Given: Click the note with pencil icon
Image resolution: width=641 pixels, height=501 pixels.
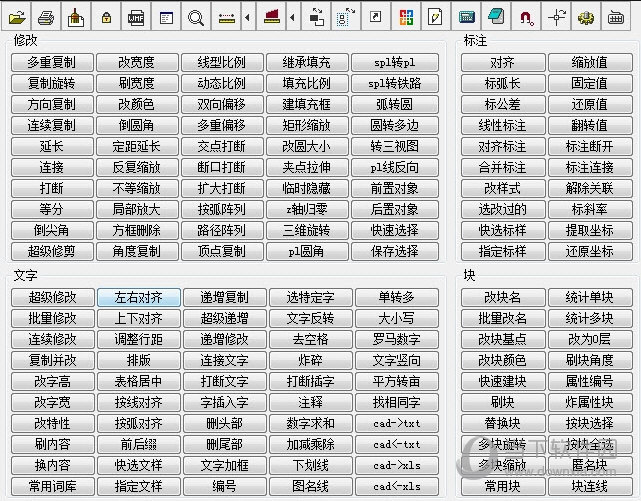Looking at the screenshot, I should point(435,17).
